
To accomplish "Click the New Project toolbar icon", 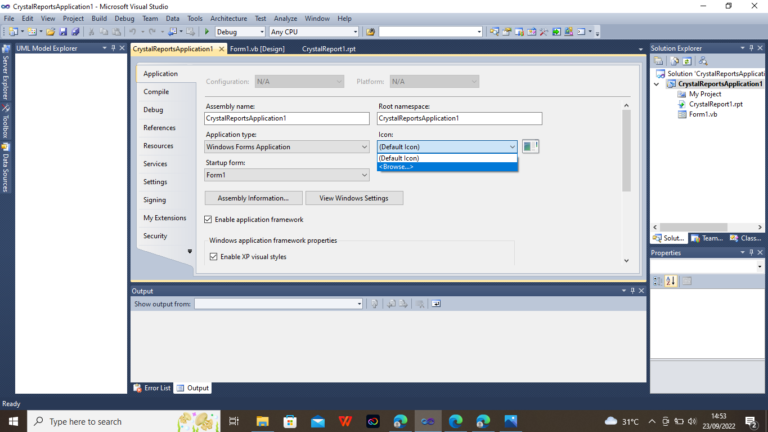I will [13, 32].
